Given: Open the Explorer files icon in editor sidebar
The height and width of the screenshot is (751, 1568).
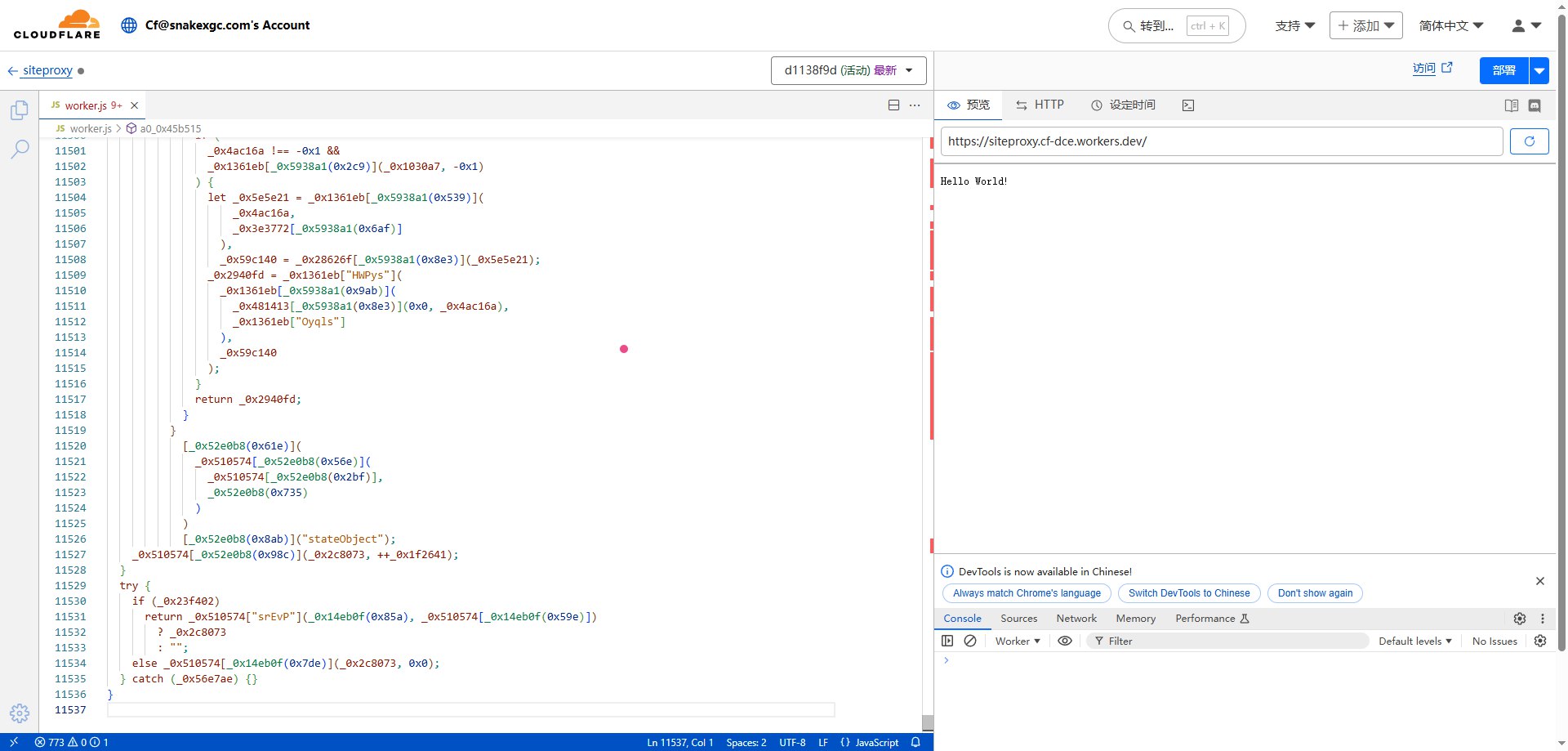Looking at the screenshot, I should [20, 110].
